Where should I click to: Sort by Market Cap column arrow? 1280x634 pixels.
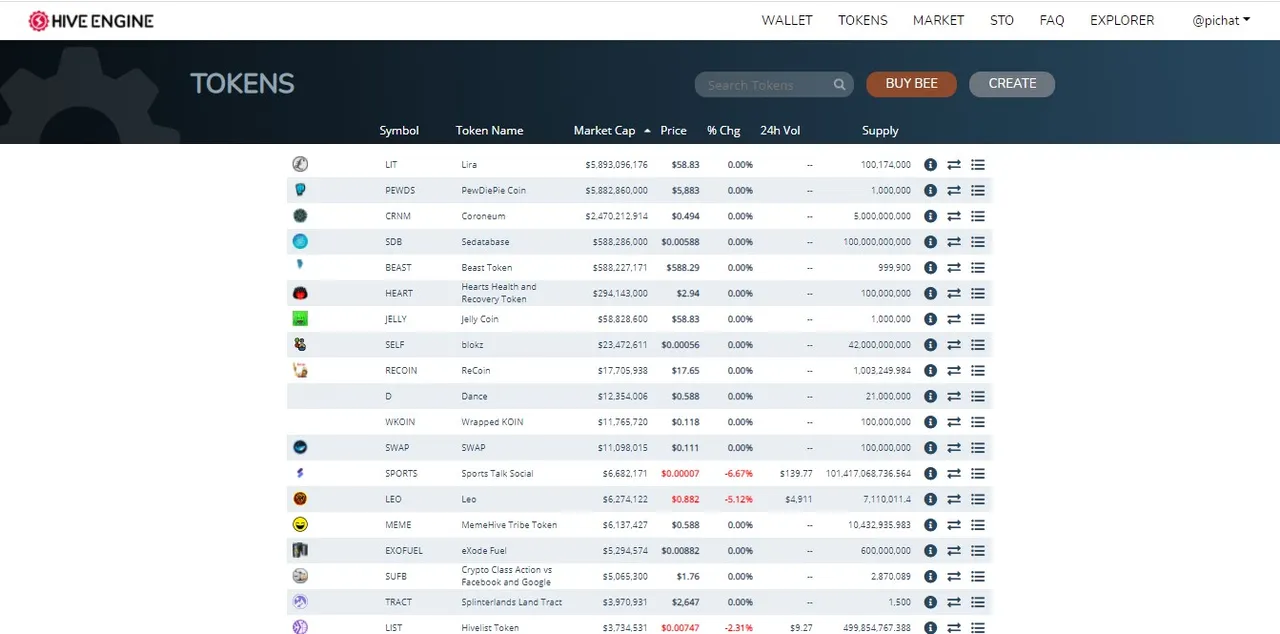647,131
